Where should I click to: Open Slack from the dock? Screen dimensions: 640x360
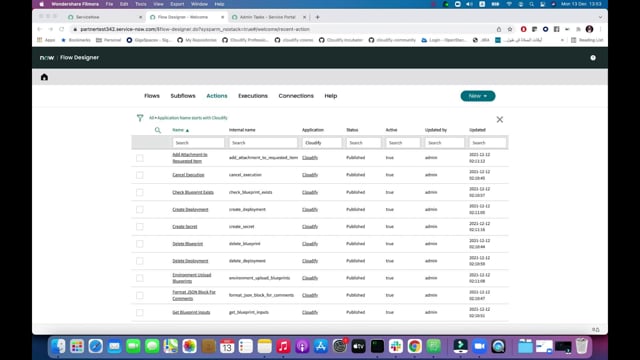tap(396, 346)
